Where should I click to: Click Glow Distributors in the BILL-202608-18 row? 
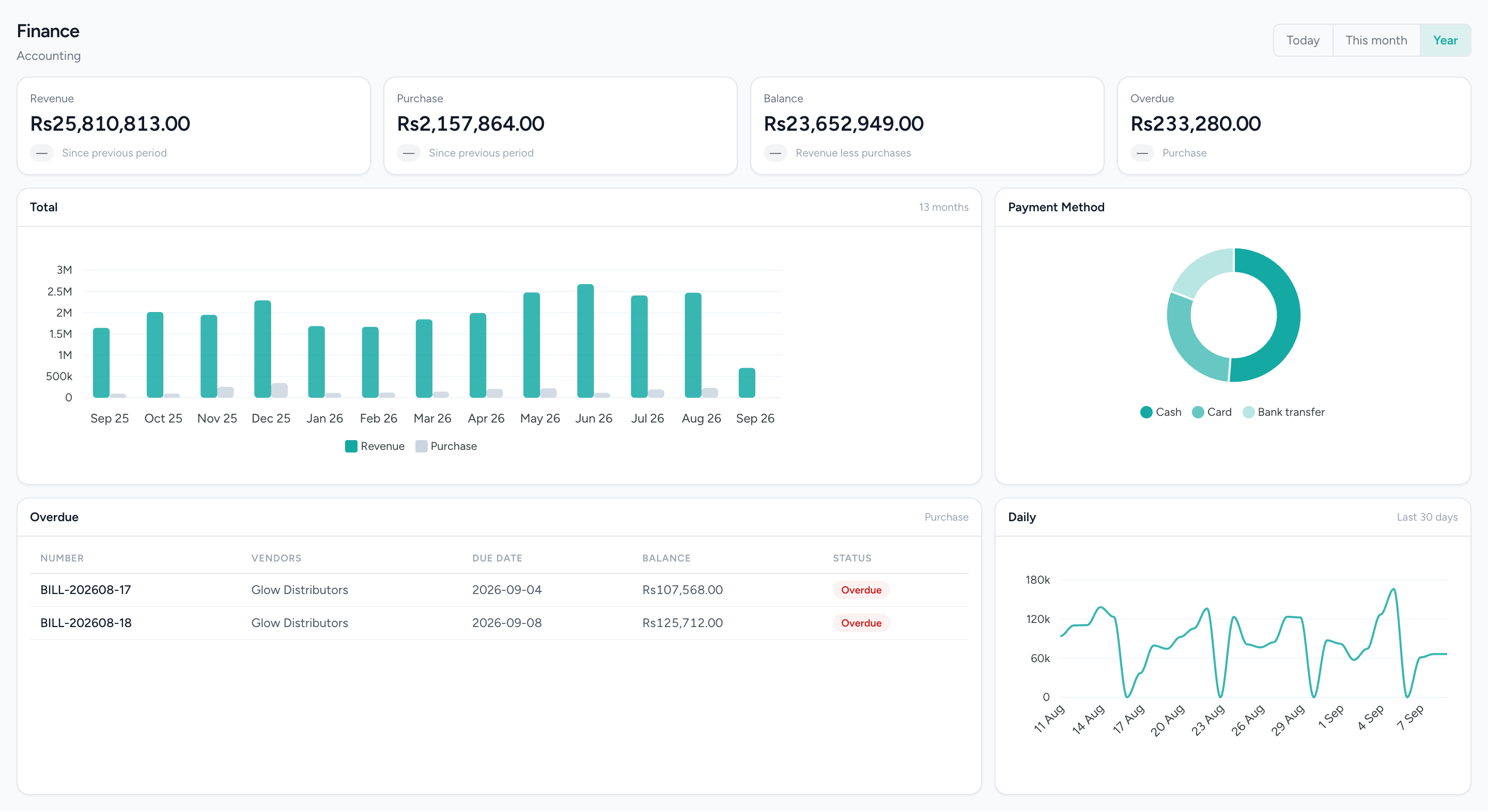coord(299,622)
